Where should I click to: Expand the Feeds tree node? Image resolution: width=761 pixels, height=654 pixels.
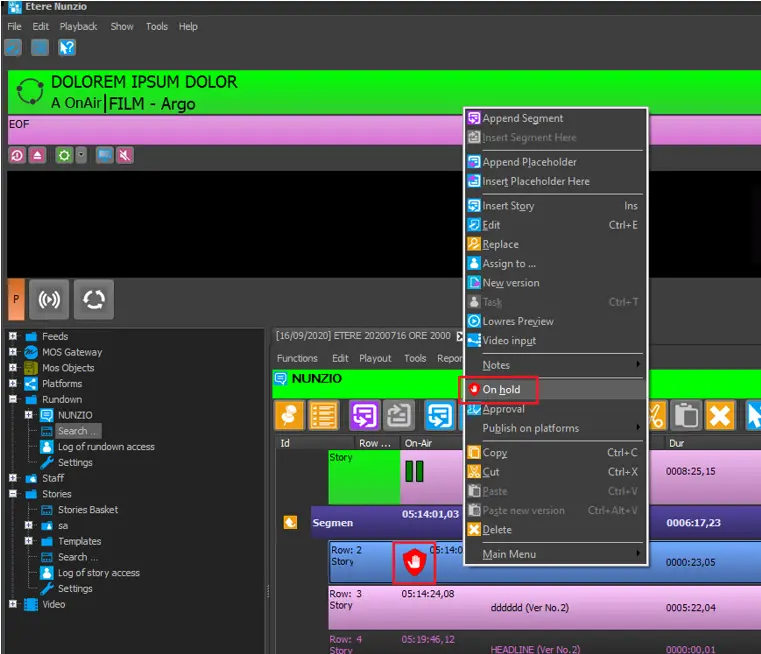tap(13, 337)
